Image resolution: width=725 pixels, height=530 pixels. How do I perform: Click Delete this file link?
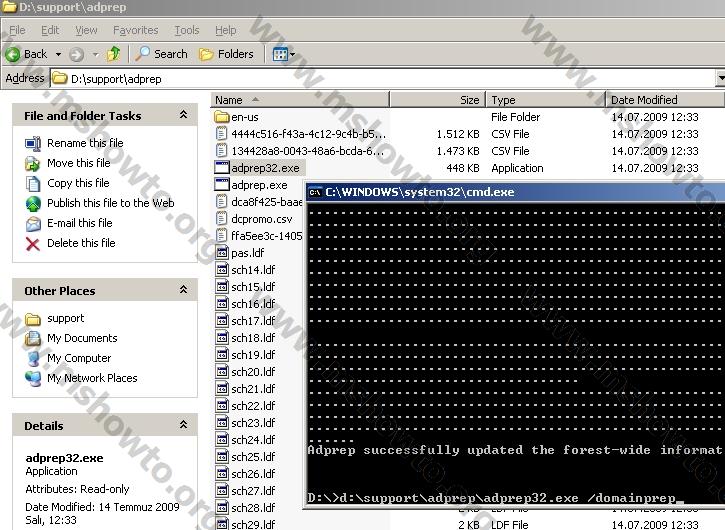tap(81, 243)
